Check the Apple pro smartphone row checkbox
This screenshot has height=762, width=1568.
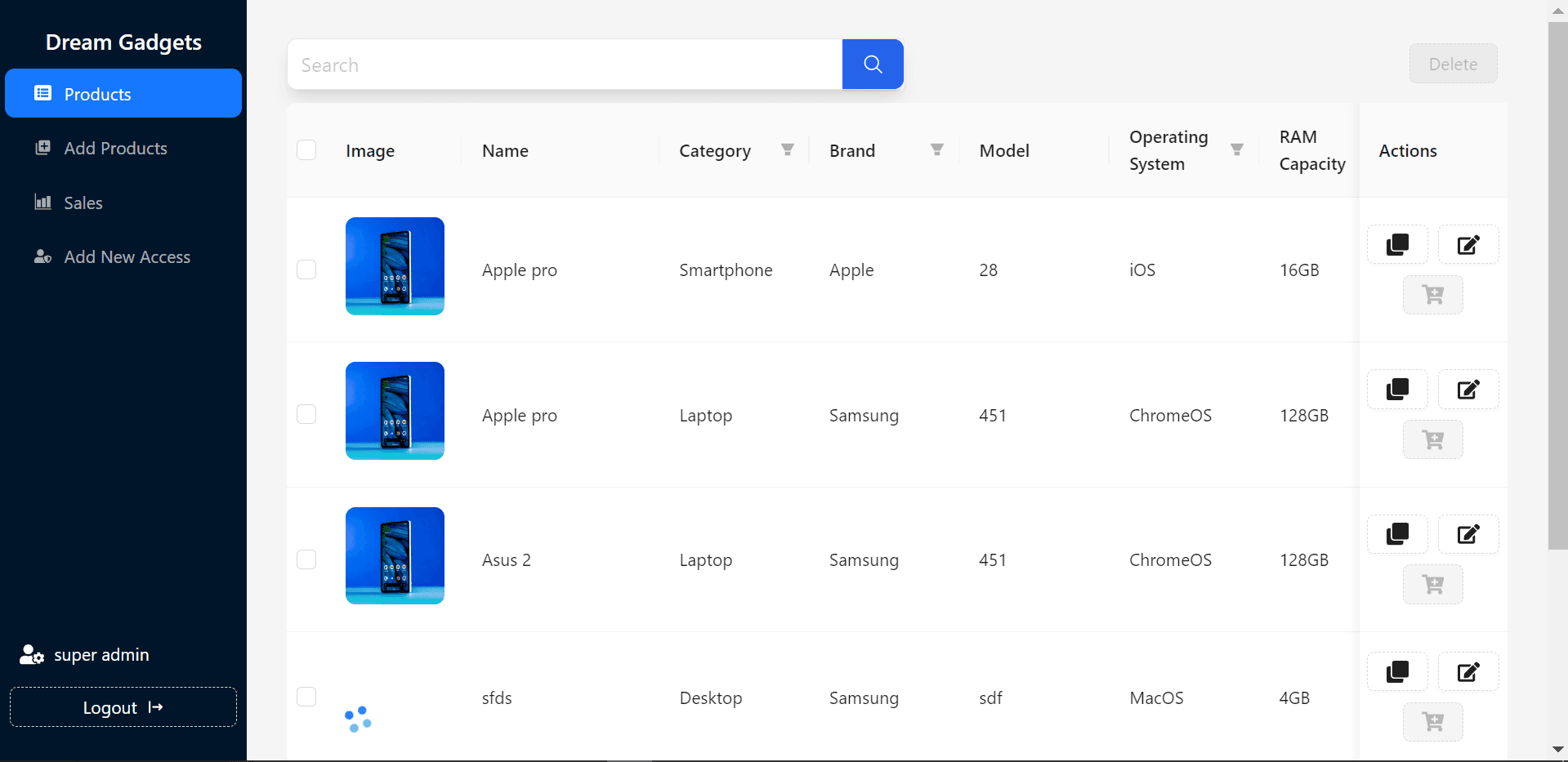[x=306, y=269]
